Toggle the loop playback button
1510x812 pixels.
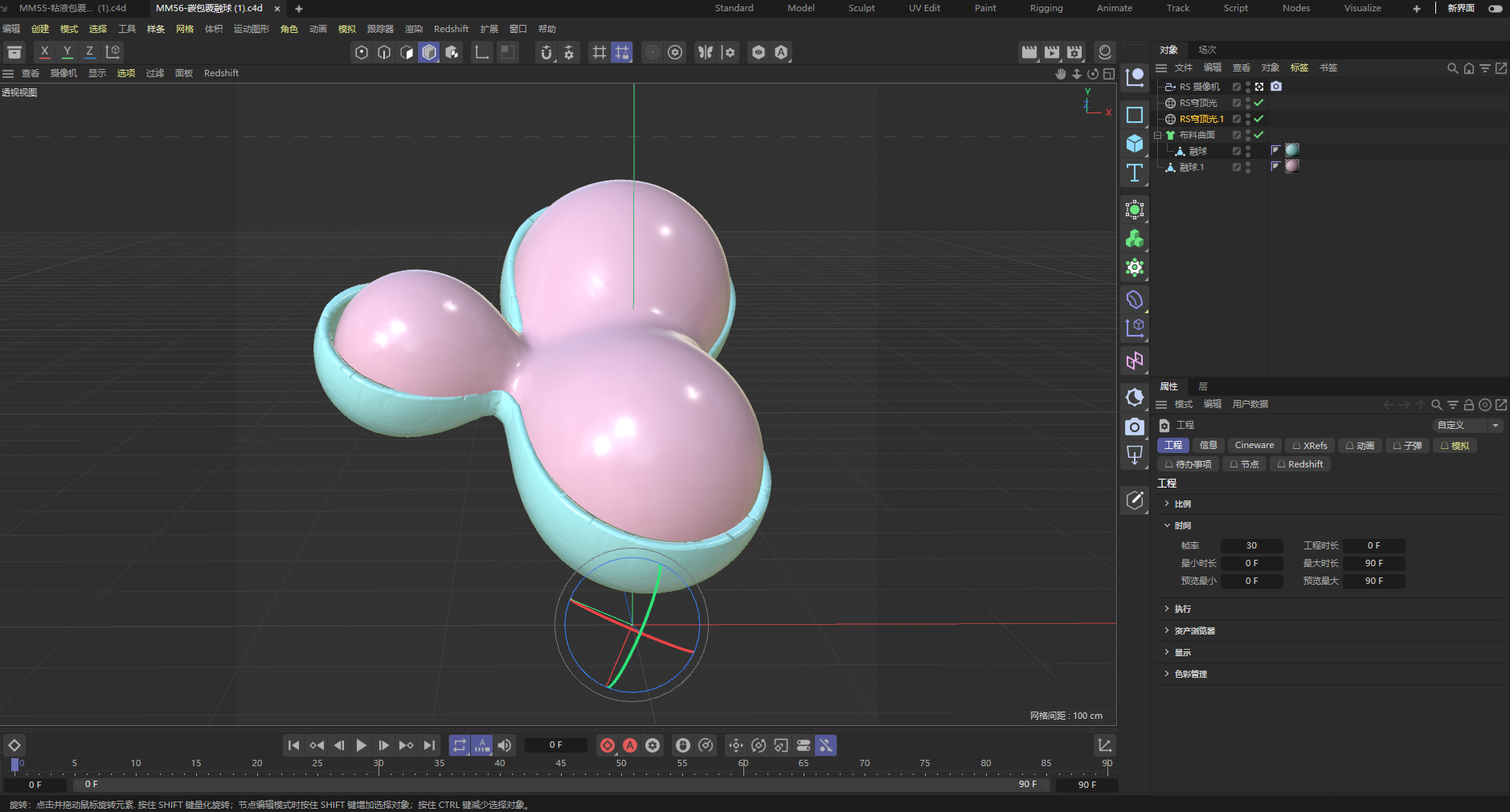coord(459,745)
